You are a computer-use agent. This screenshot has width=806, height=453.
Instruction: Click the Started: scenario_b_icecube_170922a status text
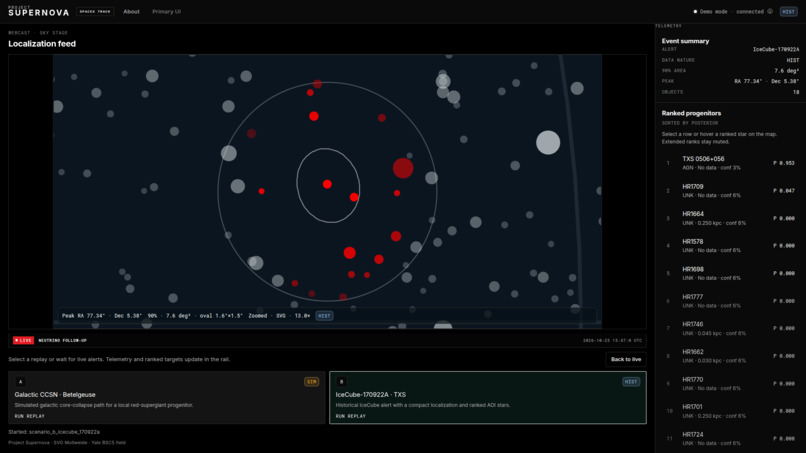54,432
